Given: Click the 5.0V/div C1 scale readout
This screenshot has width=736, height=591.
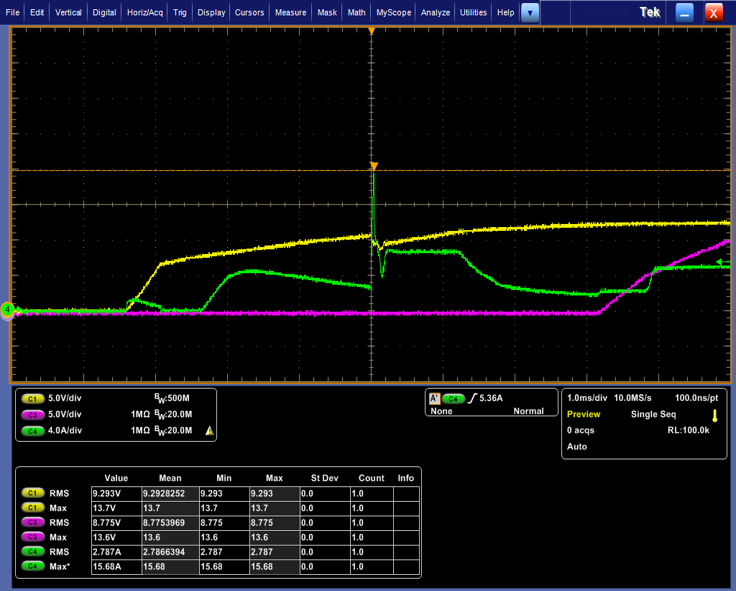Looking at the screenshot, I should pos(65,398).
